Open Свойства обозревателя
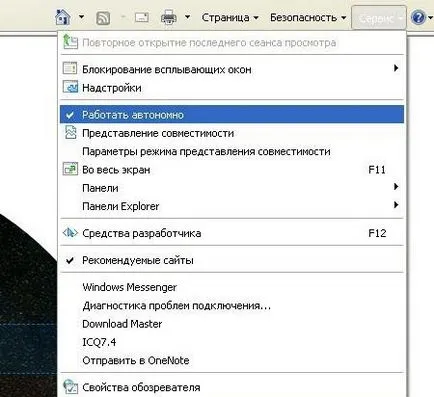Viewport: 434px width, 397px height. pos(232,387)
